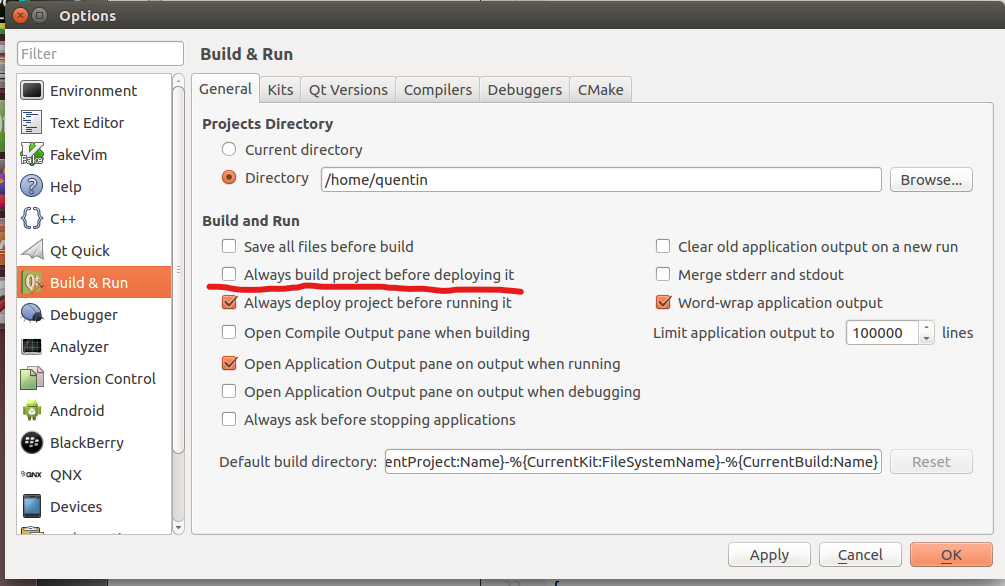
Task: Click the Default build directory field
Action: (x=633, y=462)
